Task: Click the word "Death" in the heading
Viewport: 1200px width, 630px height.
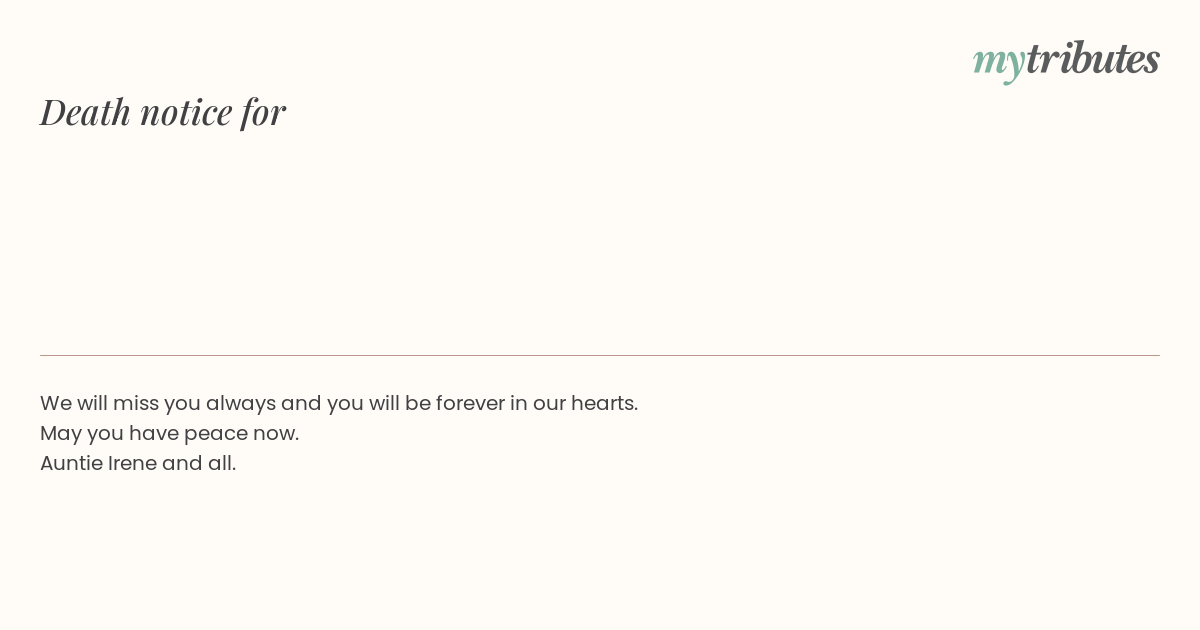Action: pos(86,111)
